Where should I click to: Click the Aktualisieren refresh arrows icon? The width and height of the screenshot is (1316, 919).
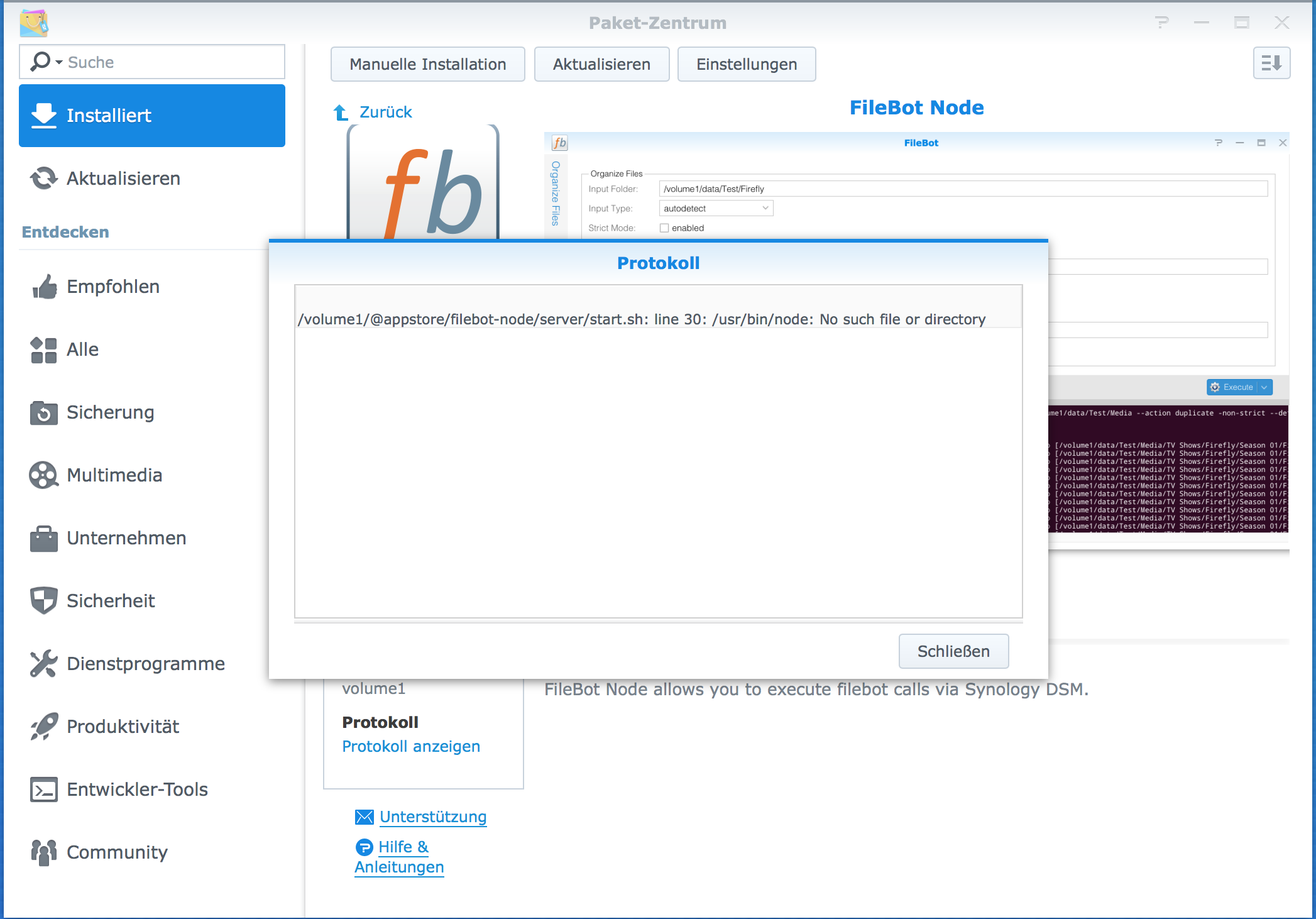44,179
